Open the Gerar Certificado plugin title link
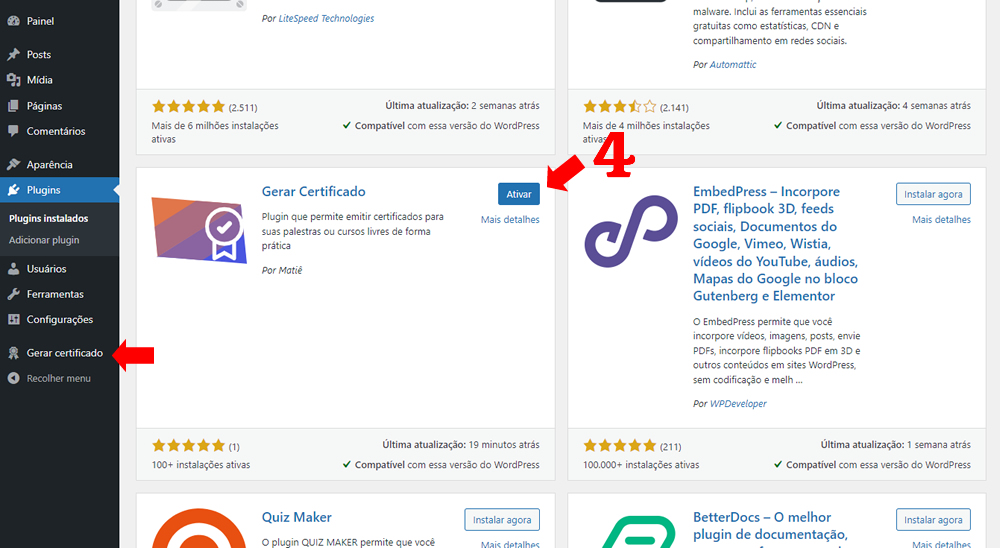 tap(314, 191)
